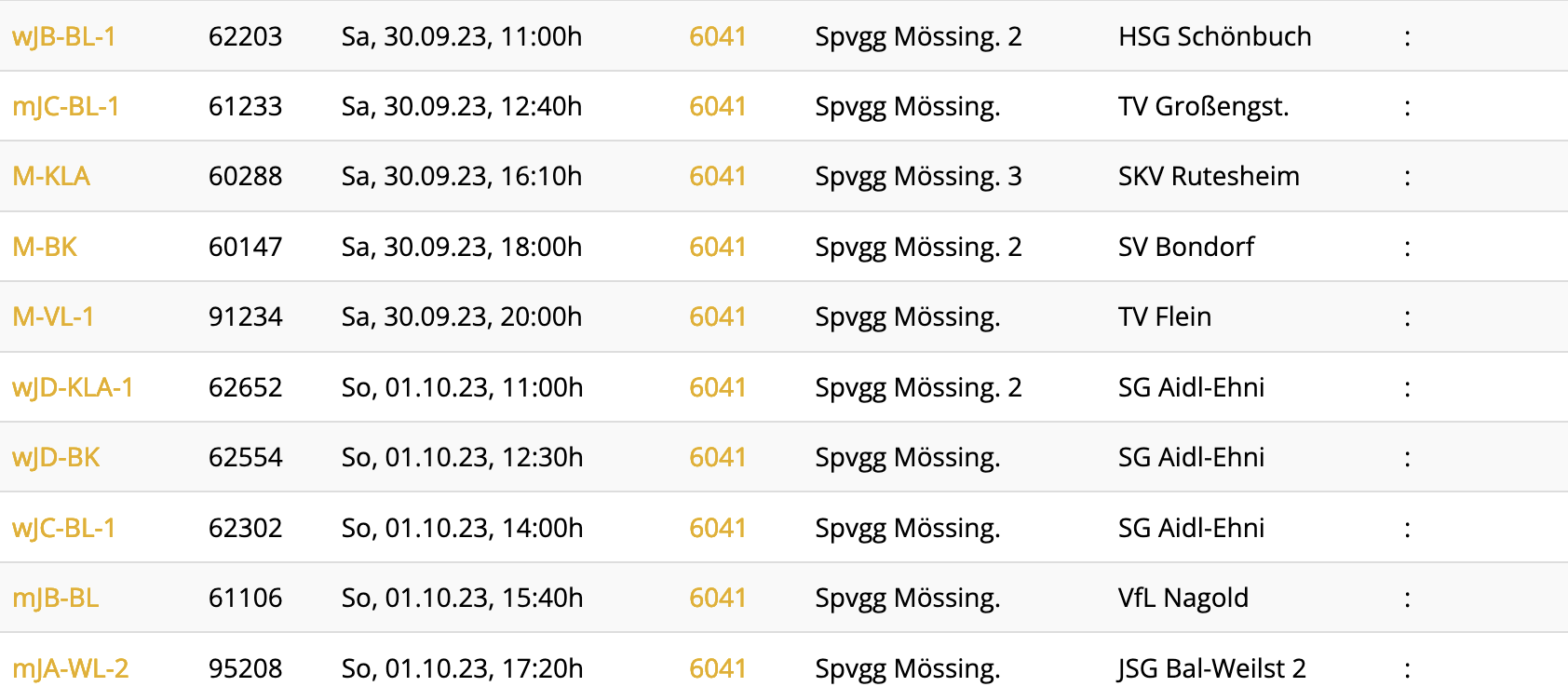Select game number 91234 cell
This screenshot has width=1568, height=700.
[246, 317]
